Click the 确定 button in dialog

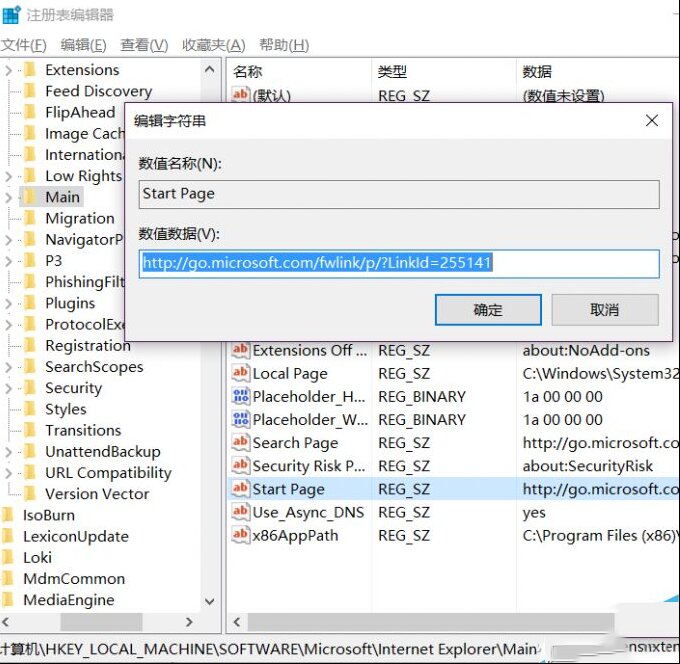coord(488,310)
